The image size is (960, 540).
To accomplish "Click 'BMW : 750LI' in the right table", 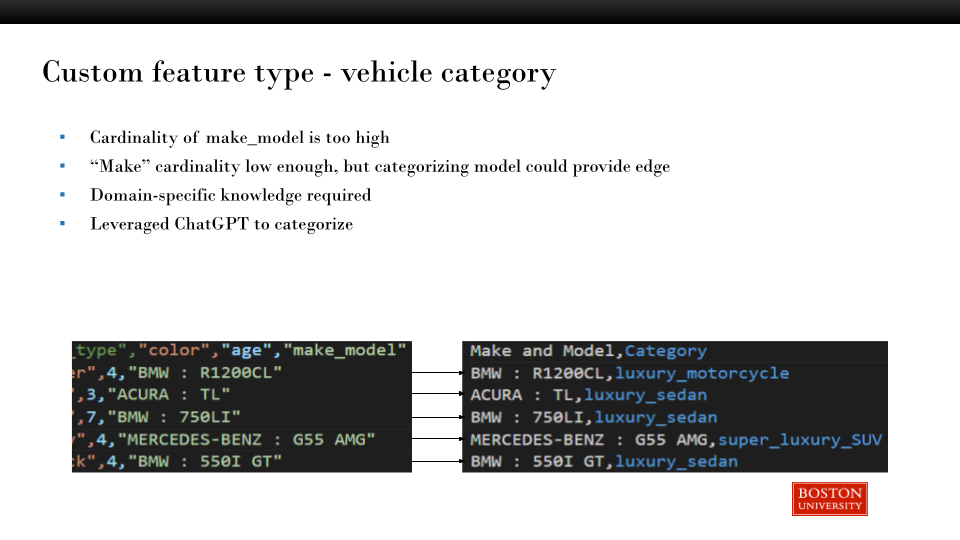I will (x=527, y=418).
